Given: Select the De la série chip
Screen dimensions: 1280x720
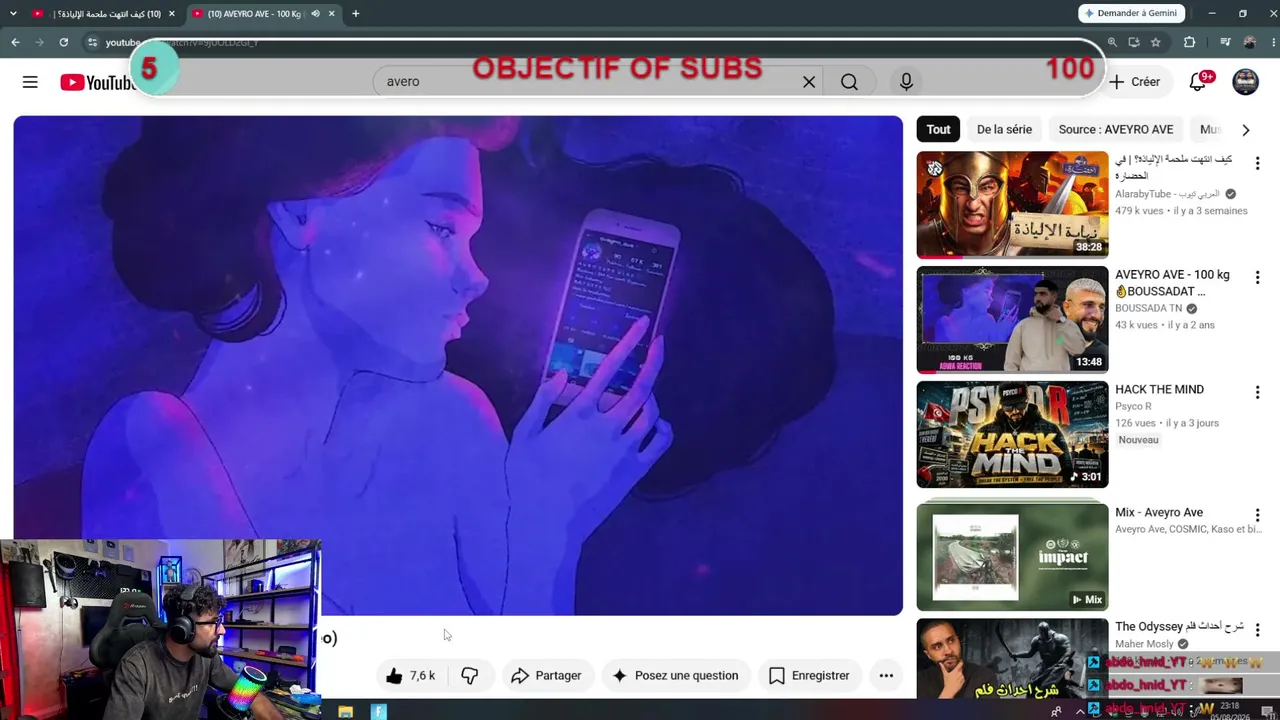Looking at the screenshot, I should (x=1004, y=129).
